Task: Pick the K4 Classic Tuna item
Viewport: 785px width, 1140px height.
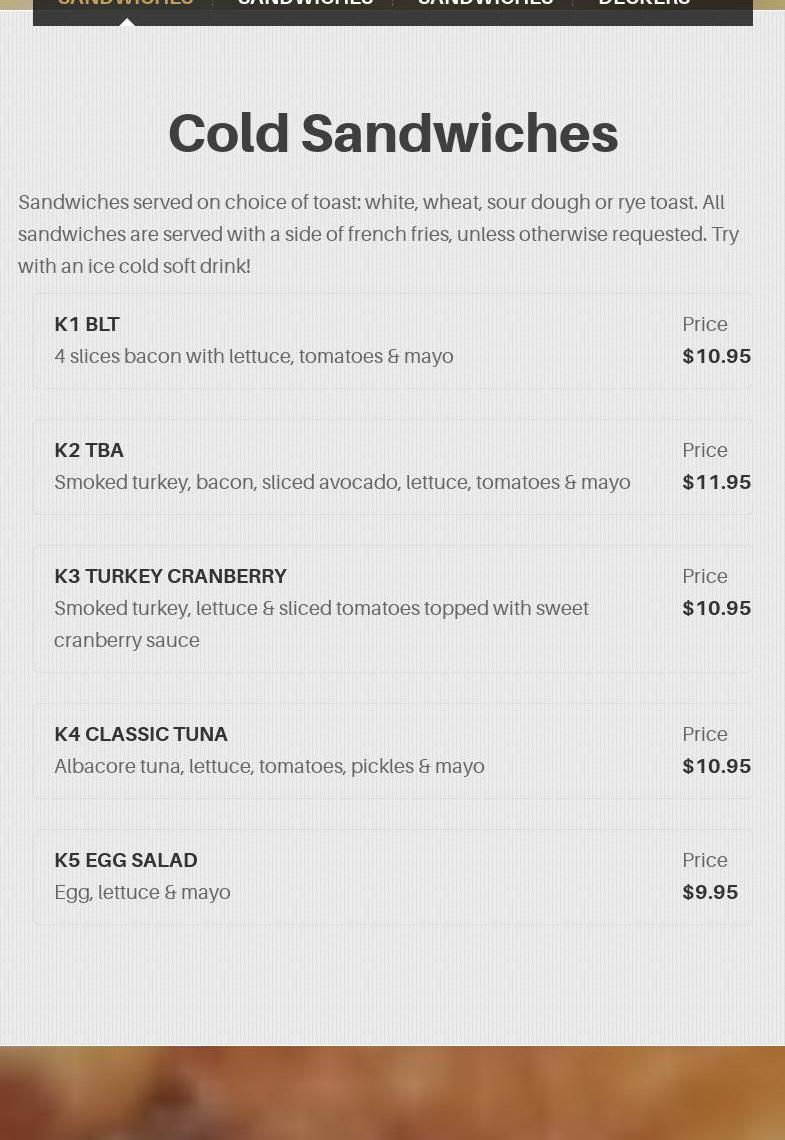Action: 141,735
